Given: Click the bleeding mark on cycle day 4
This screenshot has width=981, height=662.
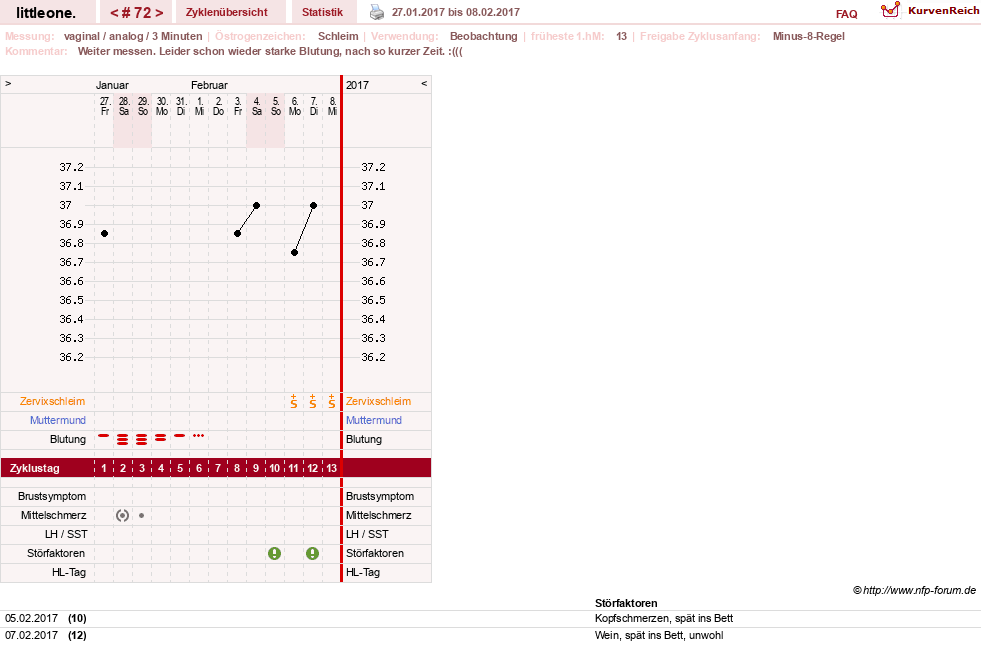Looking at the screenshot, I should pos(161,437).
